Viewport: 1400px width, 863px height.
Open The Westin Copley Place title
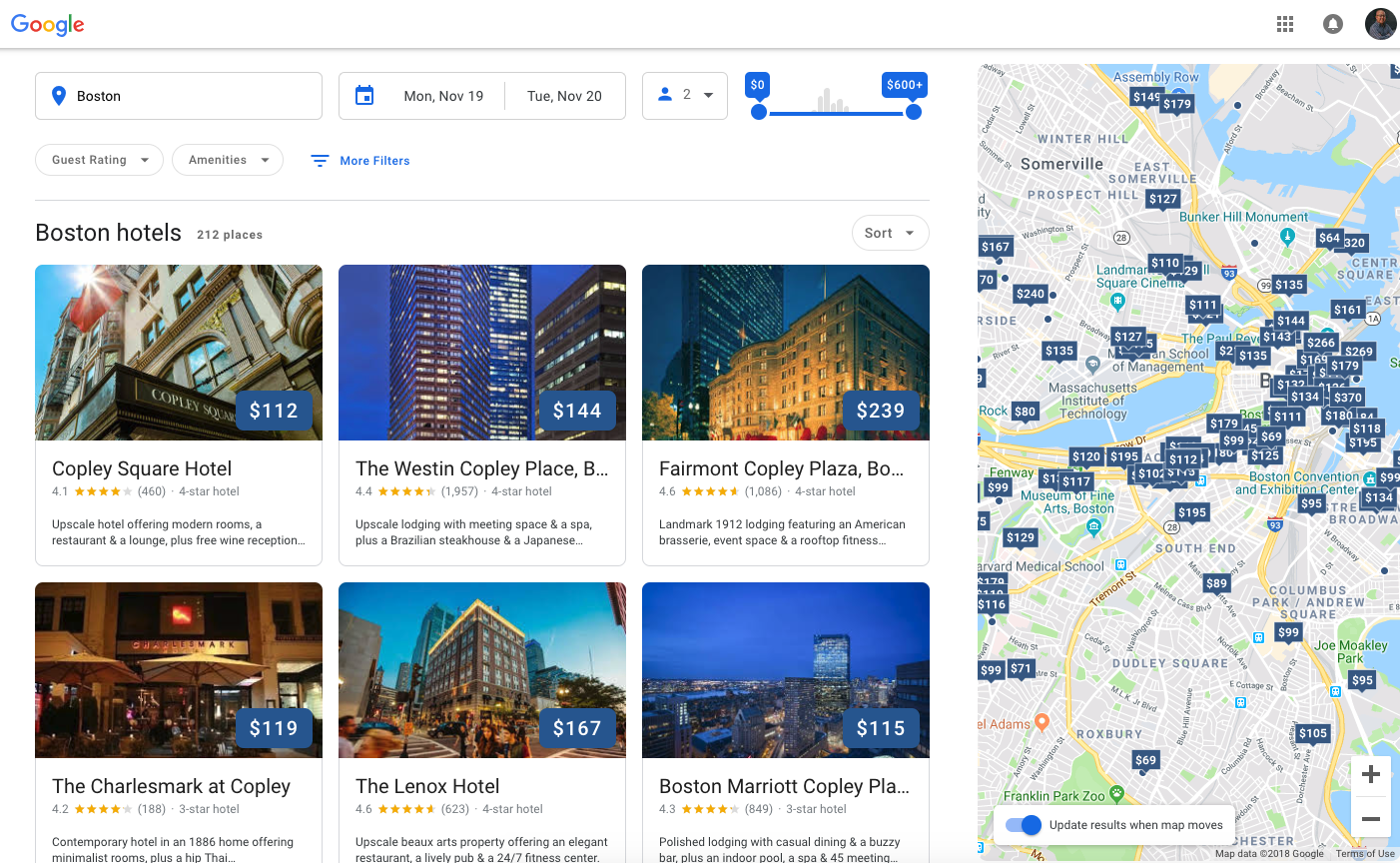point(482,468)
